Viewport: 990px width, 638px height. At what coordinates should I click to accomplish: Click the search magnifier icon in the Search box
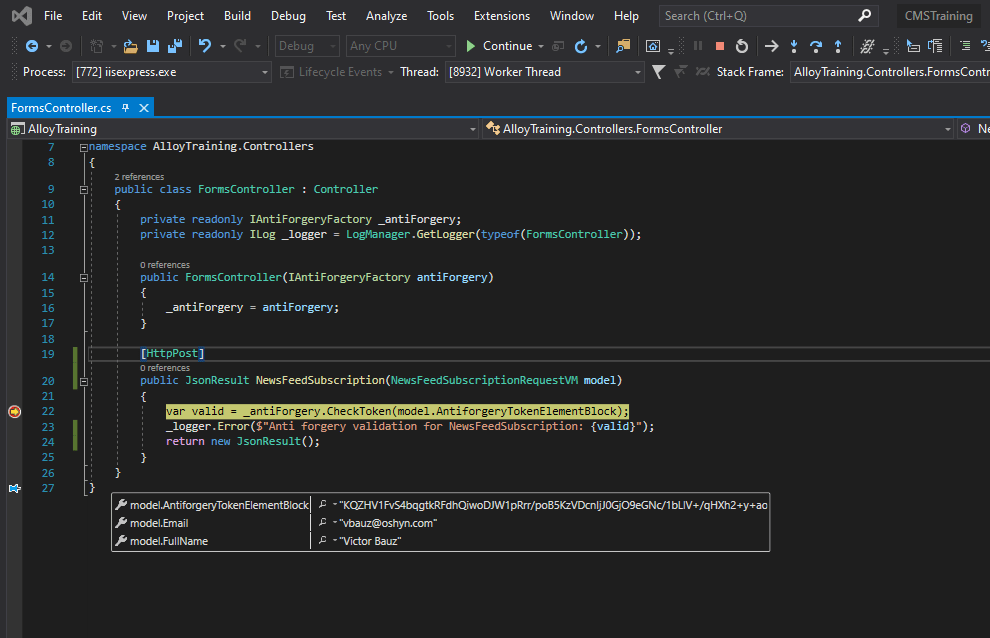865,15
